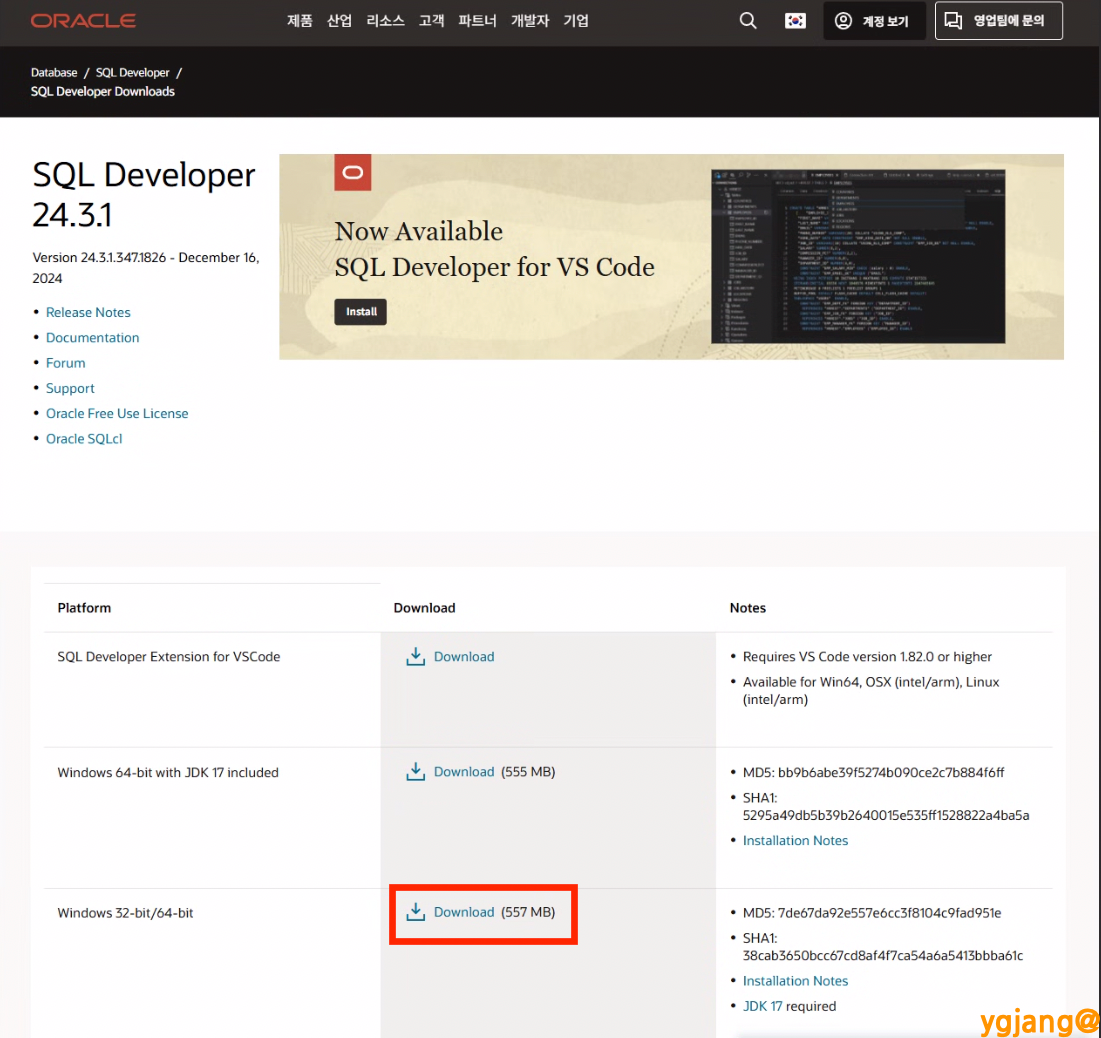Open Oracle Free Use License link
Screen dimensions: 1101x1038
coord(117,414)
